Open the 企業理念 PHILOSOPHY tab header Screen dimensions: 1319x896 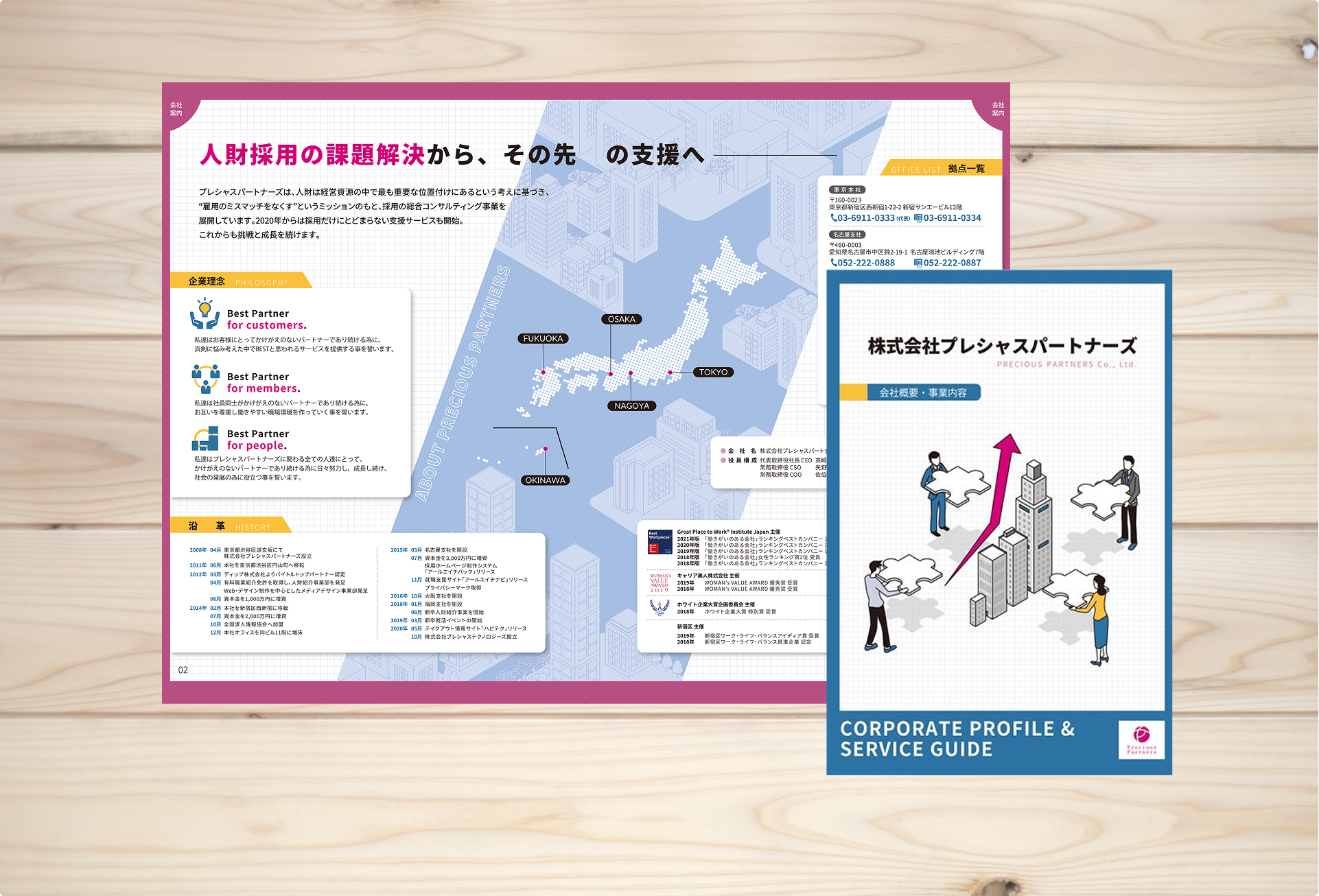[x=239, y=281]
